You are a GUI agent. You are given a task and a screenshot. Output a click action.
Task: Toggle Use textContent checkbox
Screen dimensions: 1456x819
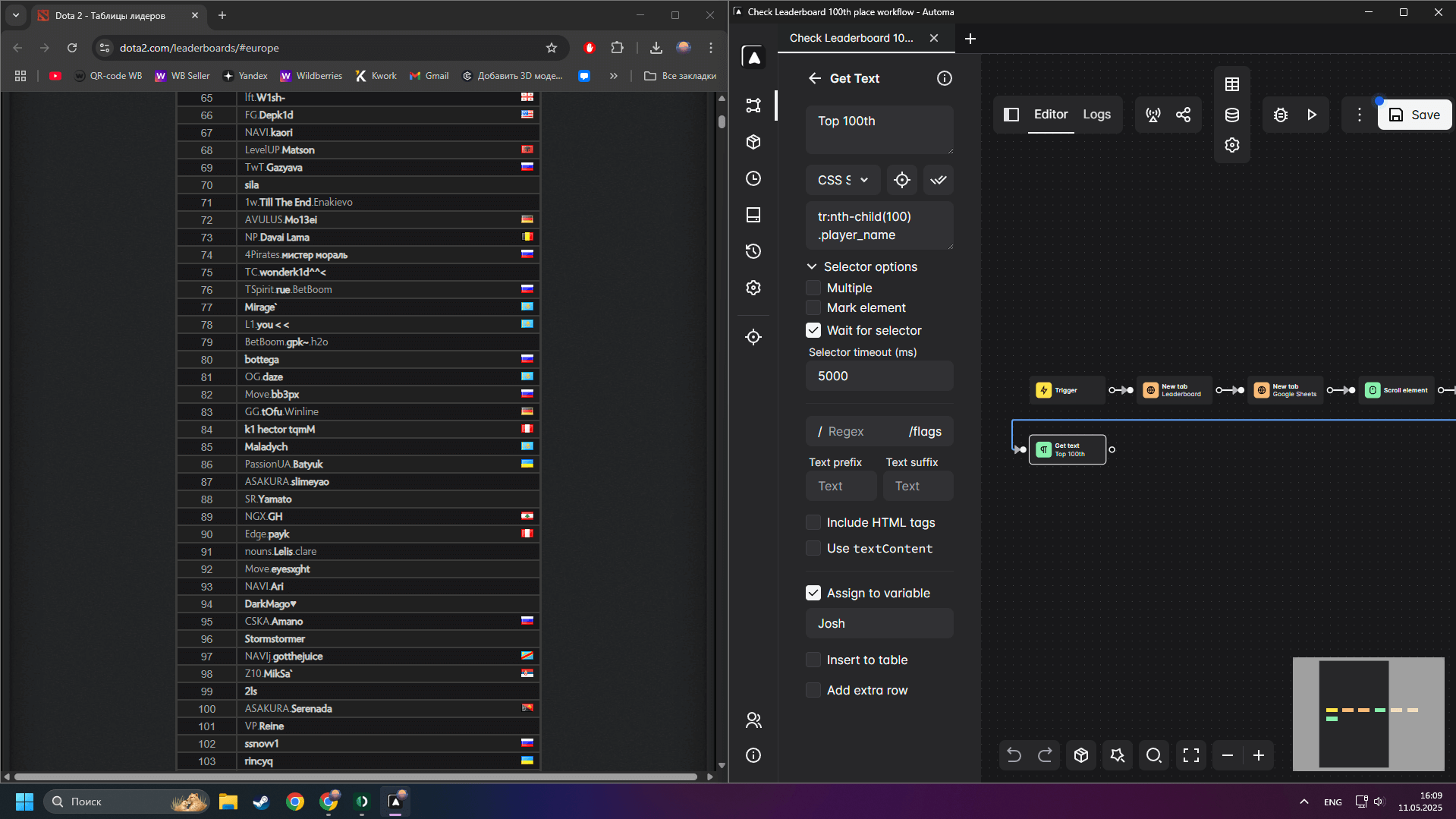pyautogui.click(x=813, y=548)
